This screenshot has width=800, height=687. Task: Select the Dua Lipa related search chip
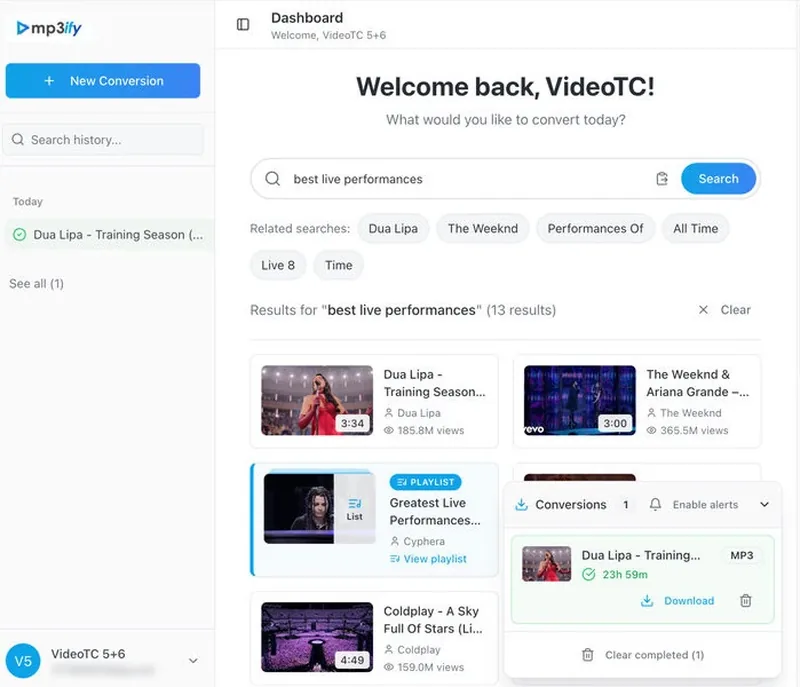(x=393, y=228)
